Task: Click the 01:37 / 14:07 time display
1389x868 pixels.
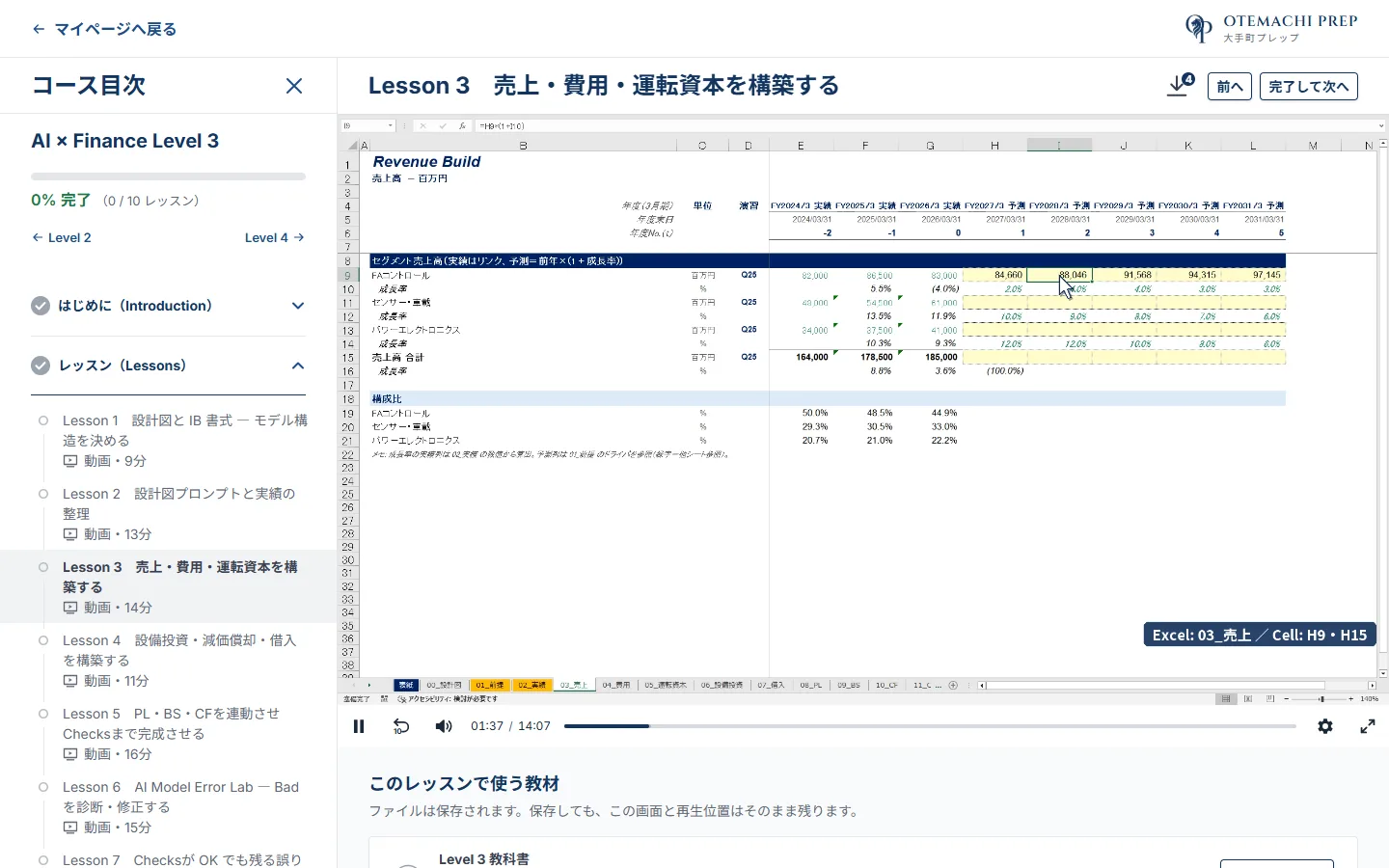Action: (x=510, y=726)
